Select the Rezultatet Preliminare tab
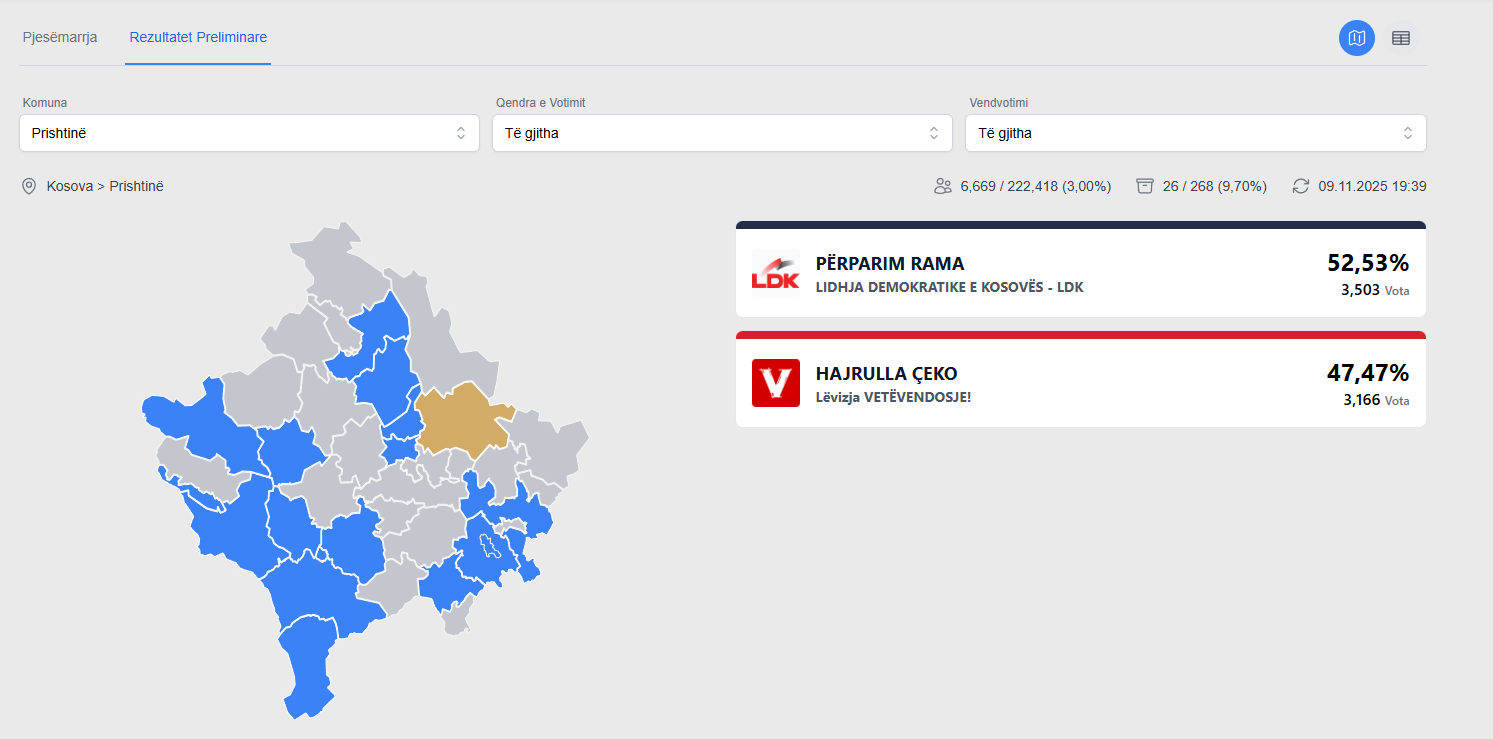1493x739 pixels. point(198,38)
